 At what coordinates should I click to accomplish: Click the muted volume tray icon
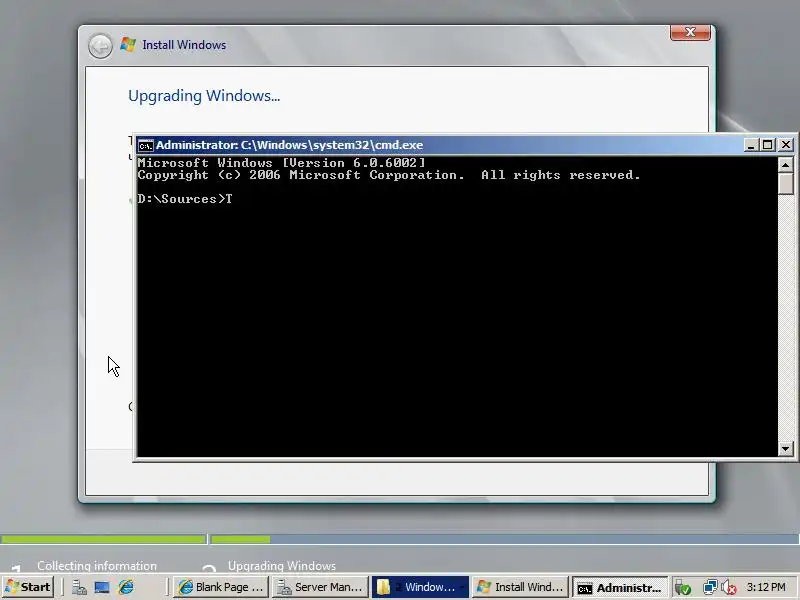pos(728,588)
